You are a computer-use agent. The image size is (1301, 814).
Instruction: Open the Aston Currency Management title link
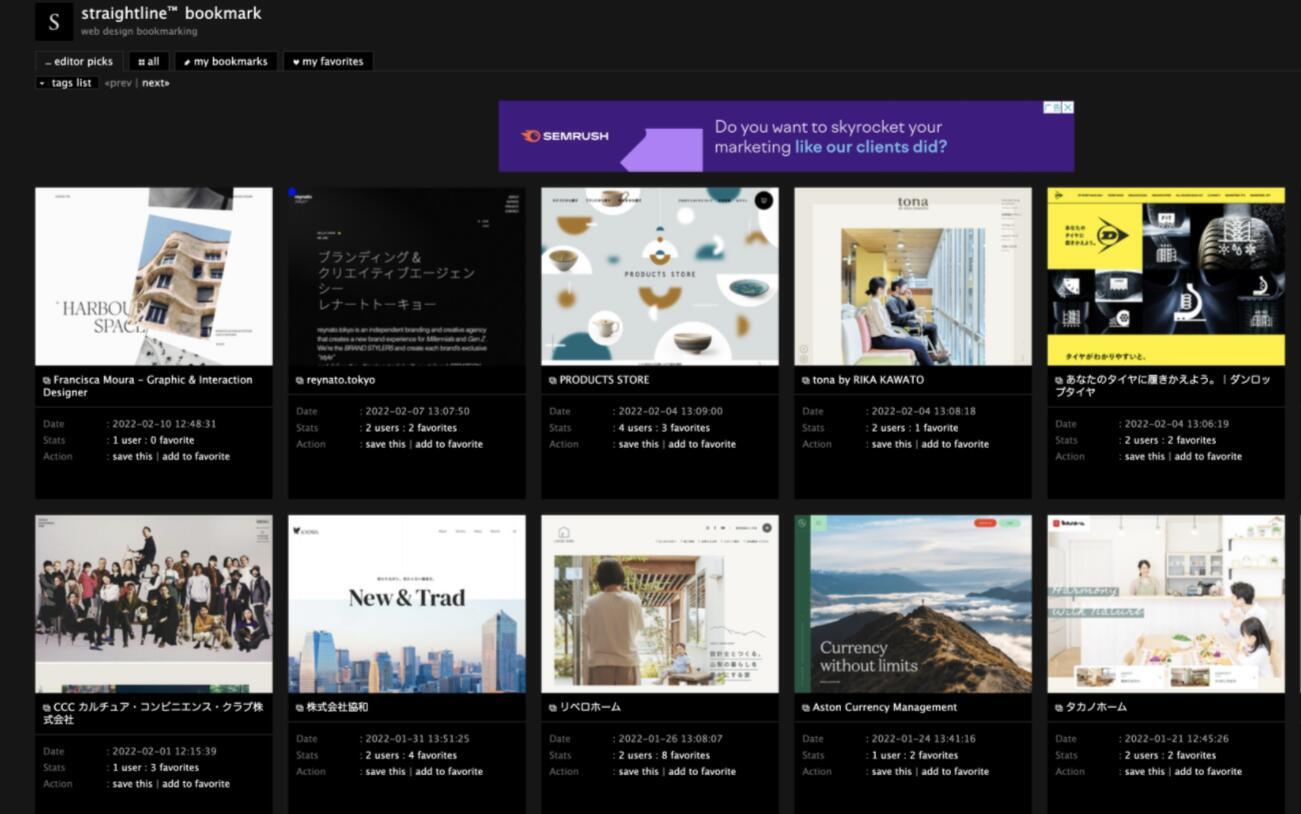click(x=884, y=707)
